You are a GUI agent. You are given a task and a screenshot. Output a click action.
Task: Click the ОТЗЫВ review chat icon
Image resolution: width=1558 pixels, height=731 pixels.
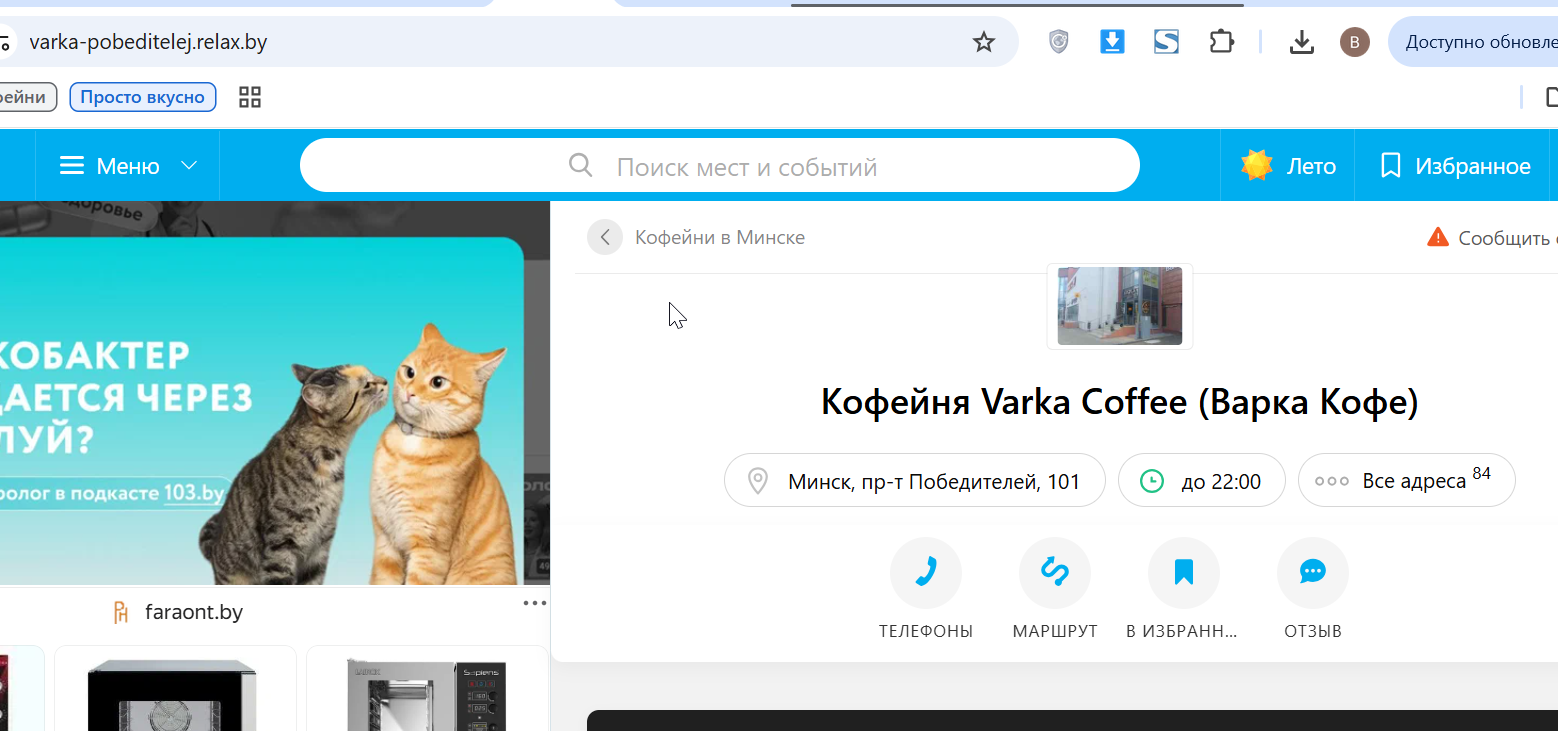click(1313, 573)
